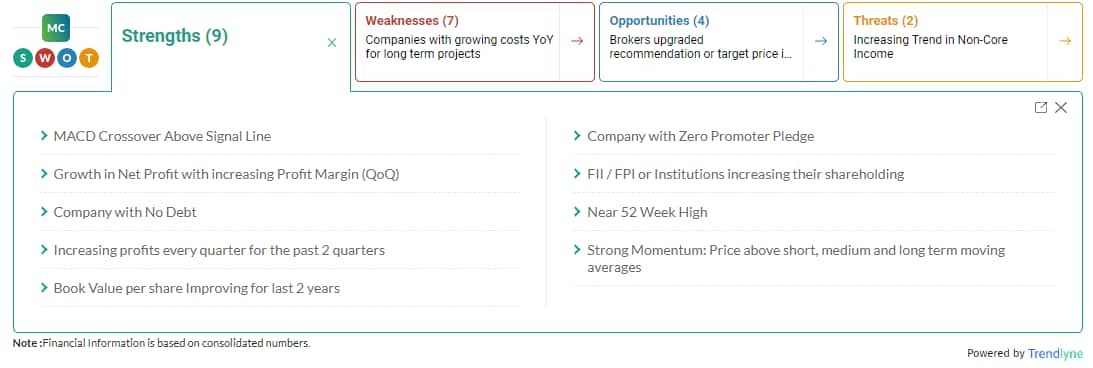The height and width of the screenshot is (368, 1093).
Task: Open Company with No Debt item
Action: (280, 212)
